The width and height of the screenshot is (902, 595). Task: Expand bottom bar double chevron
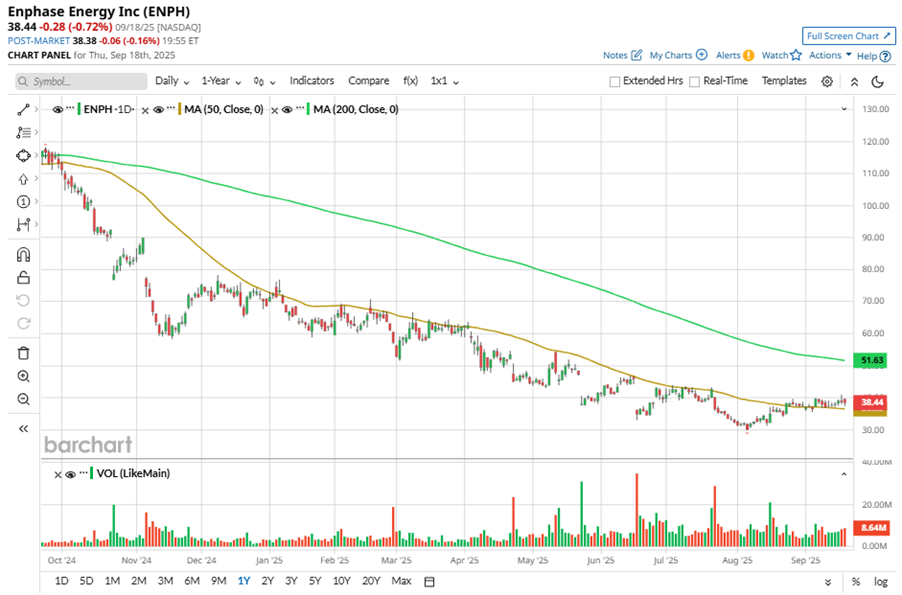(x=828, y=582)
